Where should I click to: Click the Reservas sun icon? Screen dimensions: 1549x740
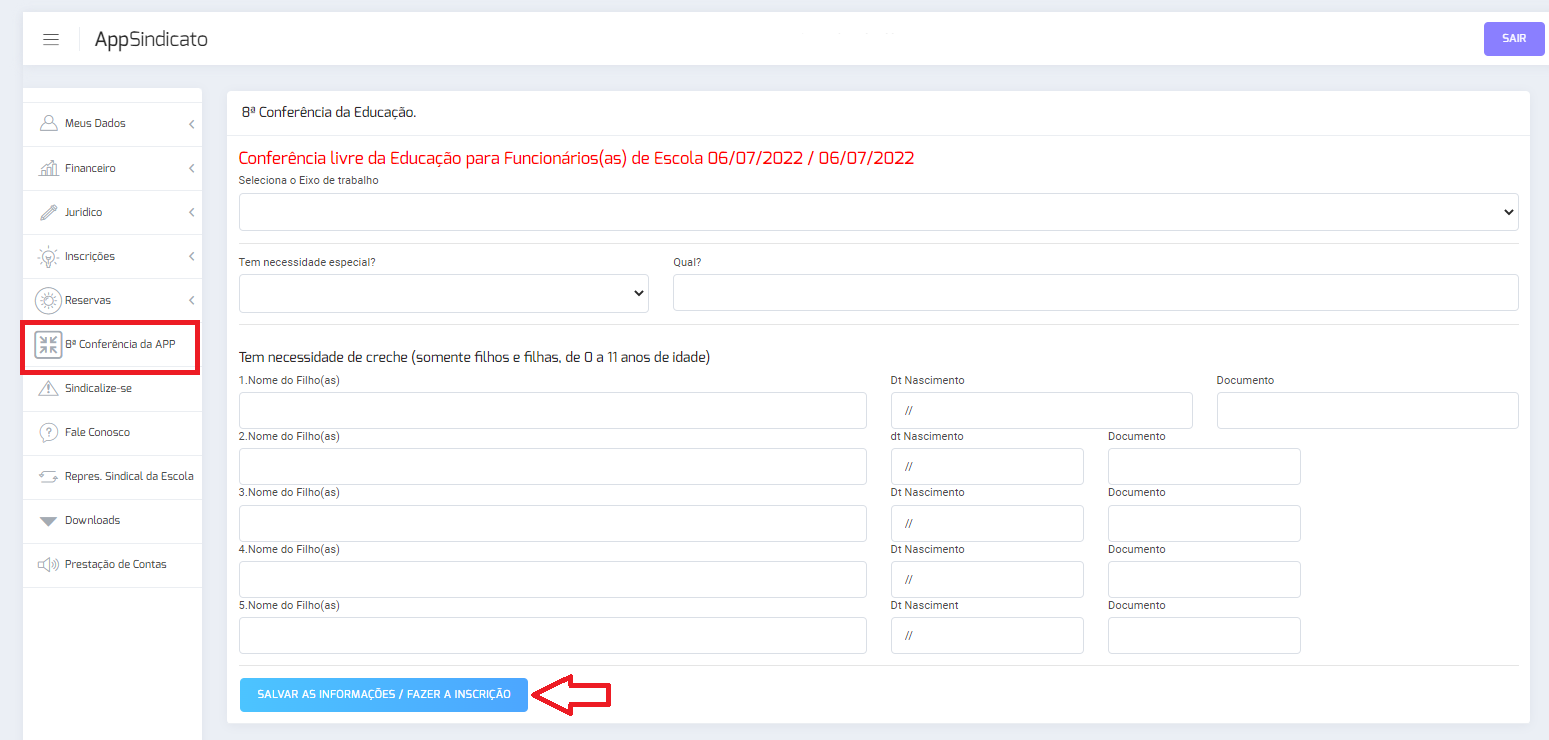pos(48,300)
